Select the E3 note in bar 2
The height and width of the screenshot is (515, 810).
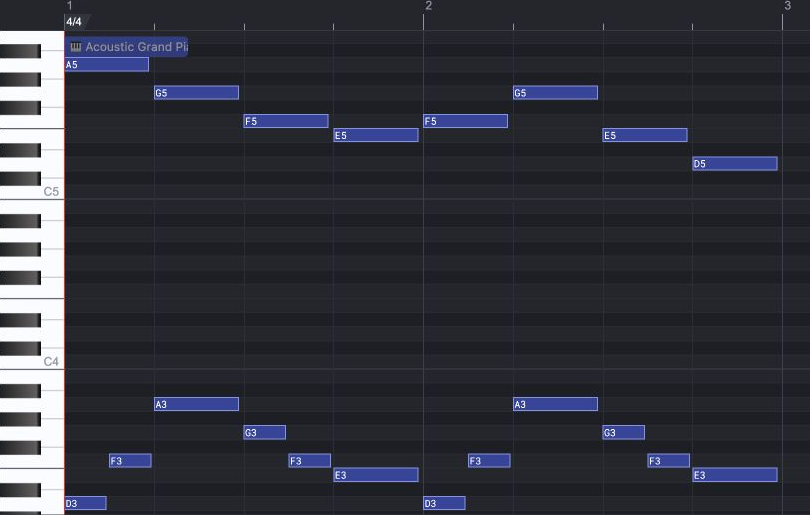coord(735,475)
